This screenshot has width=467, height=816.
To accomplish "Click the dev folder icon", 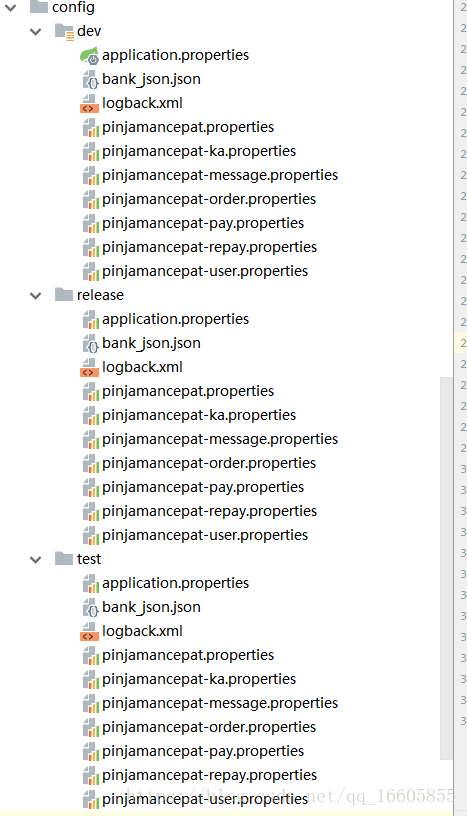I will [x=64, y=31].
